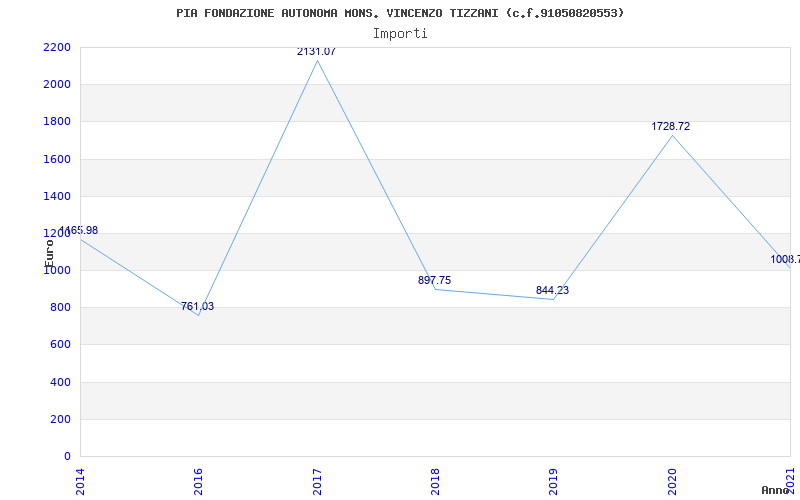Click the 761.03 data point label
The width and height of the screenshot is (800, 500).
pyautogui.click(x=197, y=307)
